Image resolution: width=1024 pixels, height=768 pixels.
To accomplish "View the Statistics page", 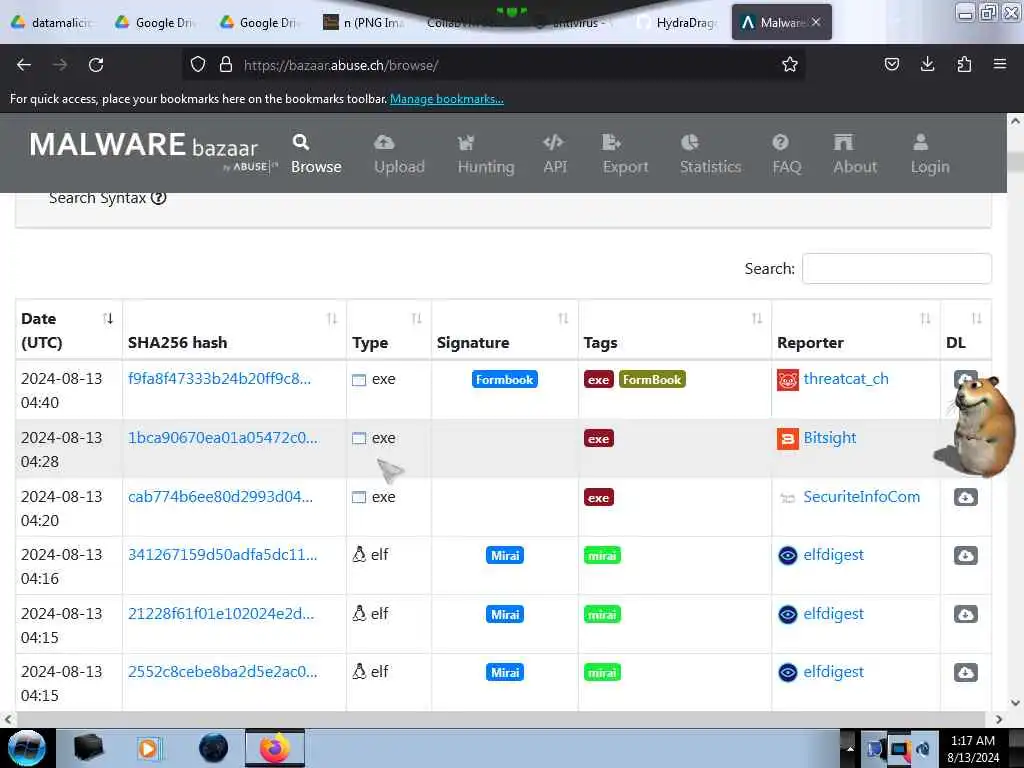I will pyautogui.click(x=711, y=154).
